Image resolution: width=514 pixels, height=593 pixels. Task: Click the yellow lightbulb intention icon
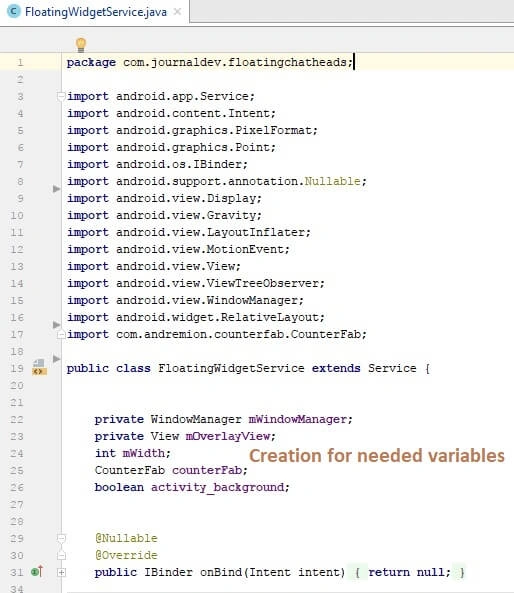click(x=81, y=45)
